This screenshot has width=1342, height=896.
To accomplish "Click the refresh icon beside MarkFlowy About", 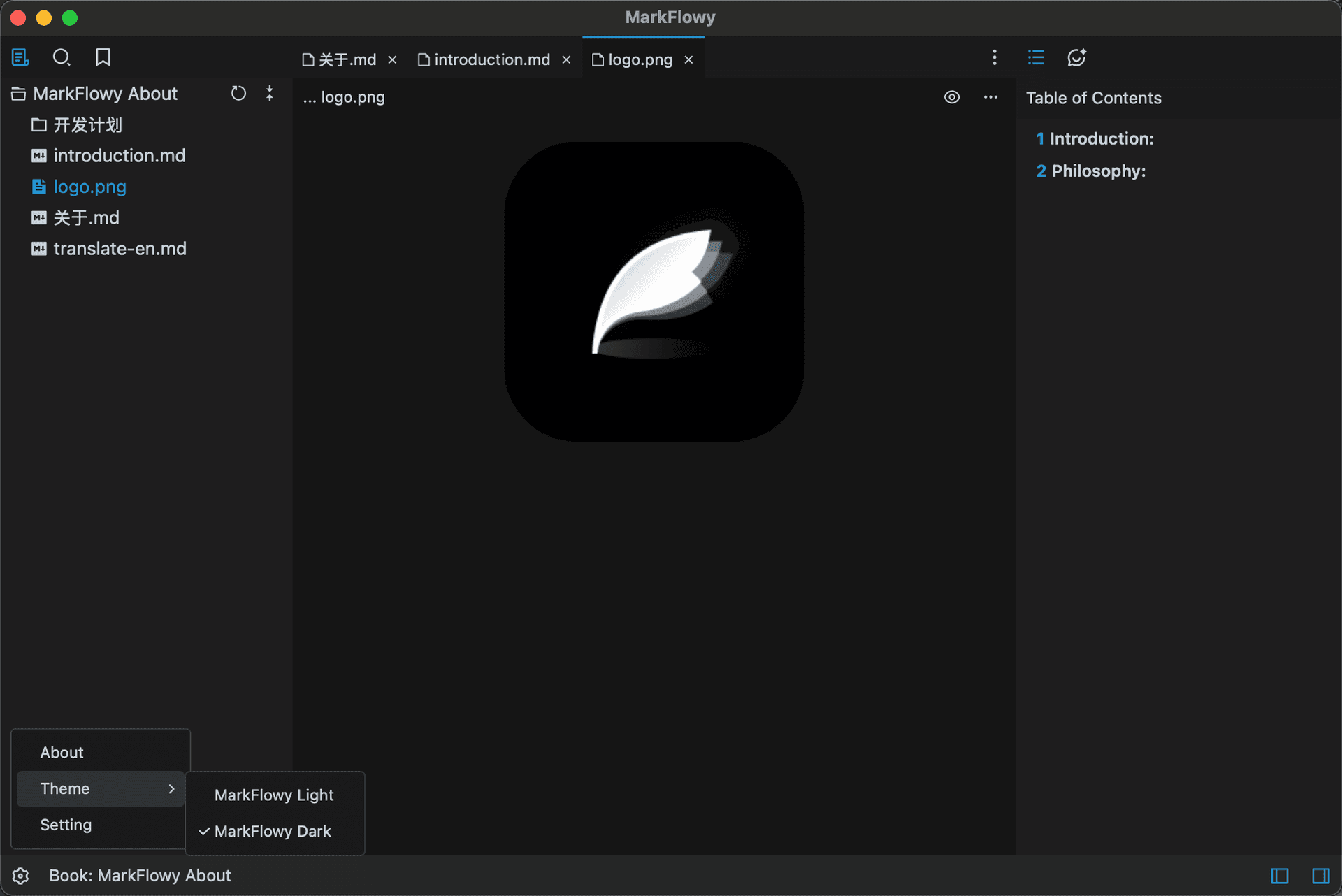I will (238, 93).
